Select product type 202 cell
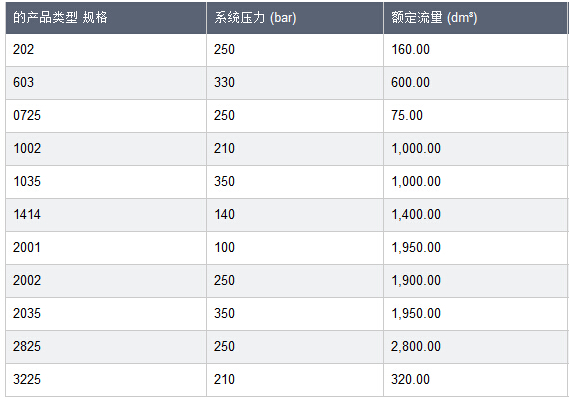Screen dimensions: 569x399 point(106,50)
